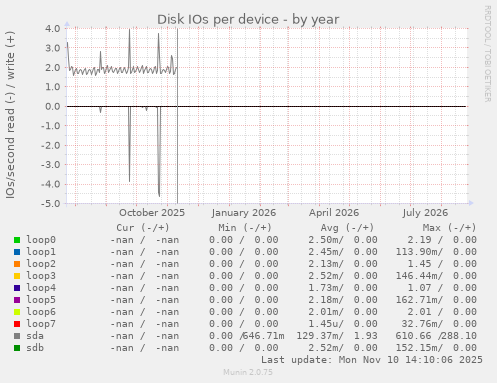This screenshot has width=497, height=383.
Task: Click the 'Min (-/+)' column header
Action: (x=245, y=228)
